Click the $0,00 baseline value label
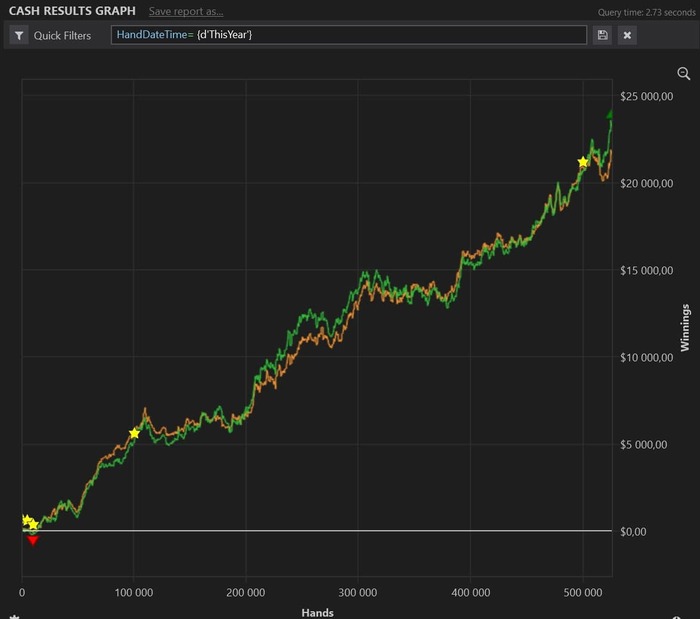Image resolution: width=700 pixels, height=619 pixels. pyautogui.click(x=634, y=531)
